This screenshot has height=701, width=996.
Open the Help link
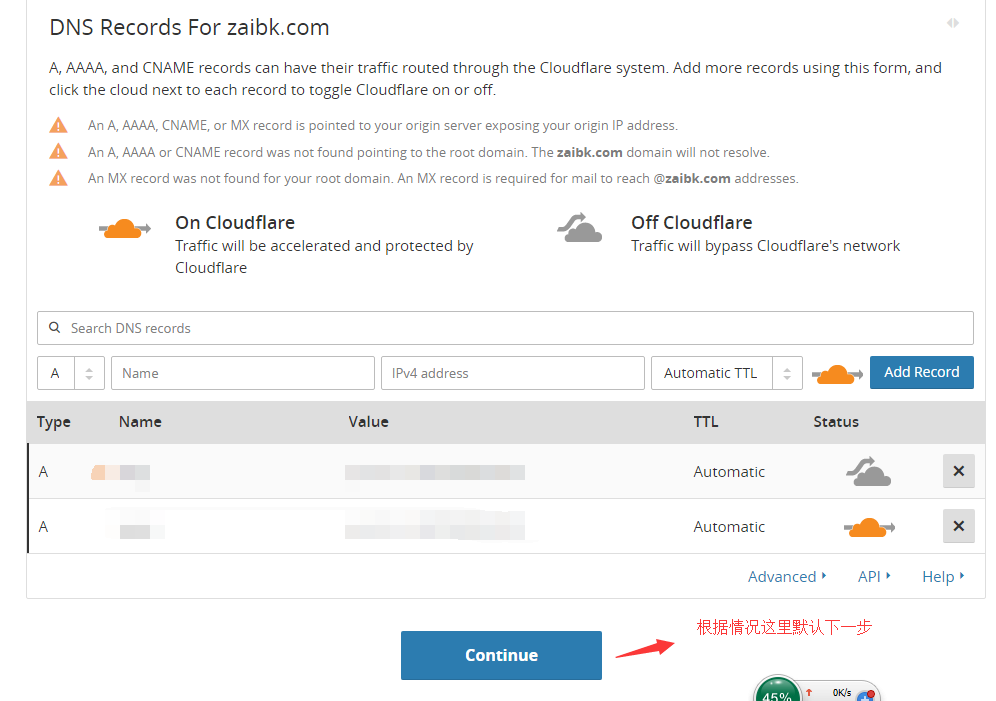tap(943, 577)
